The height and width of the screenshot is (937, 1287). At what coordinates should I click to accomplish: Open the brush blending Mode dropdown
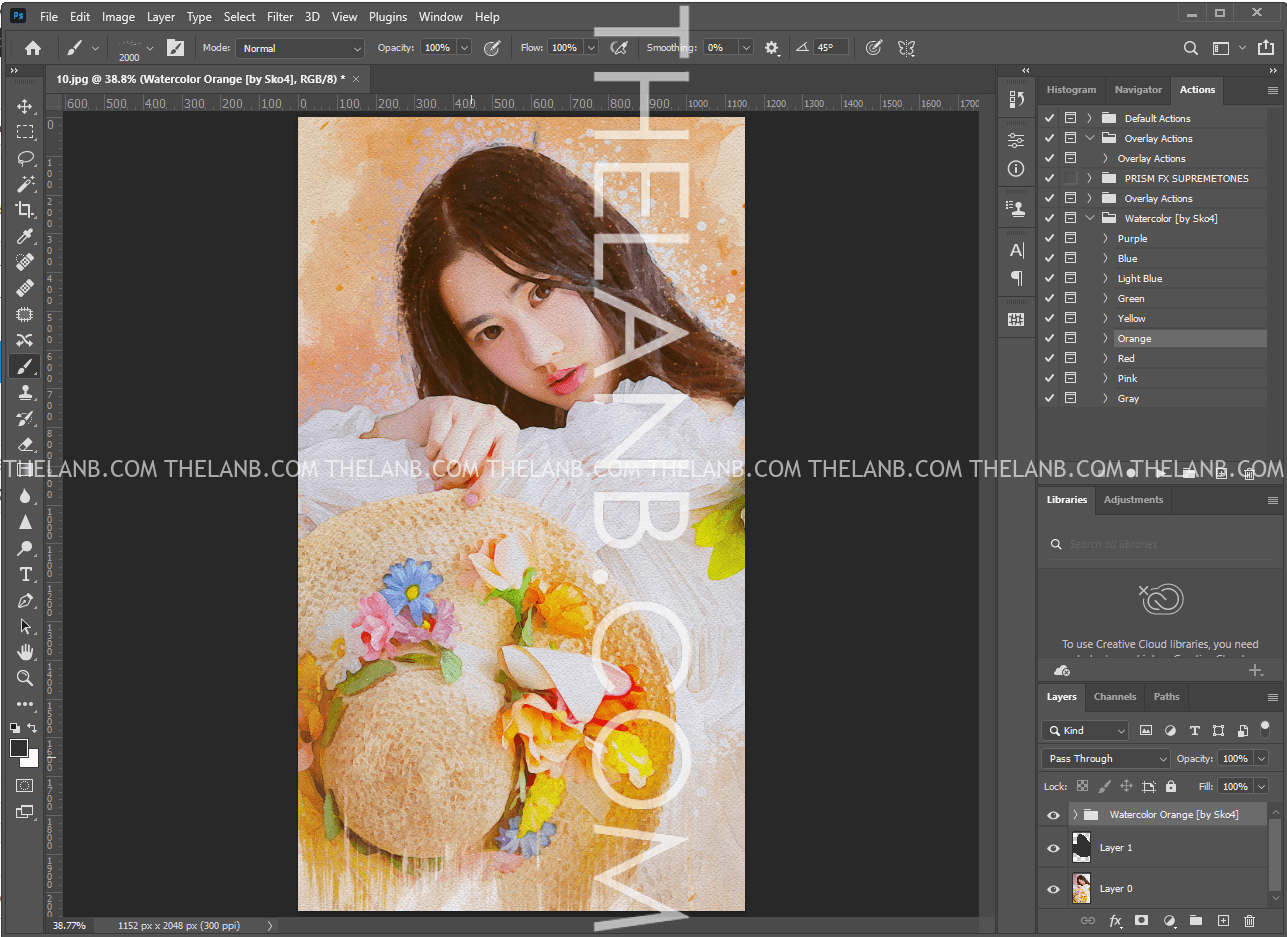click(x=301, y=48)
